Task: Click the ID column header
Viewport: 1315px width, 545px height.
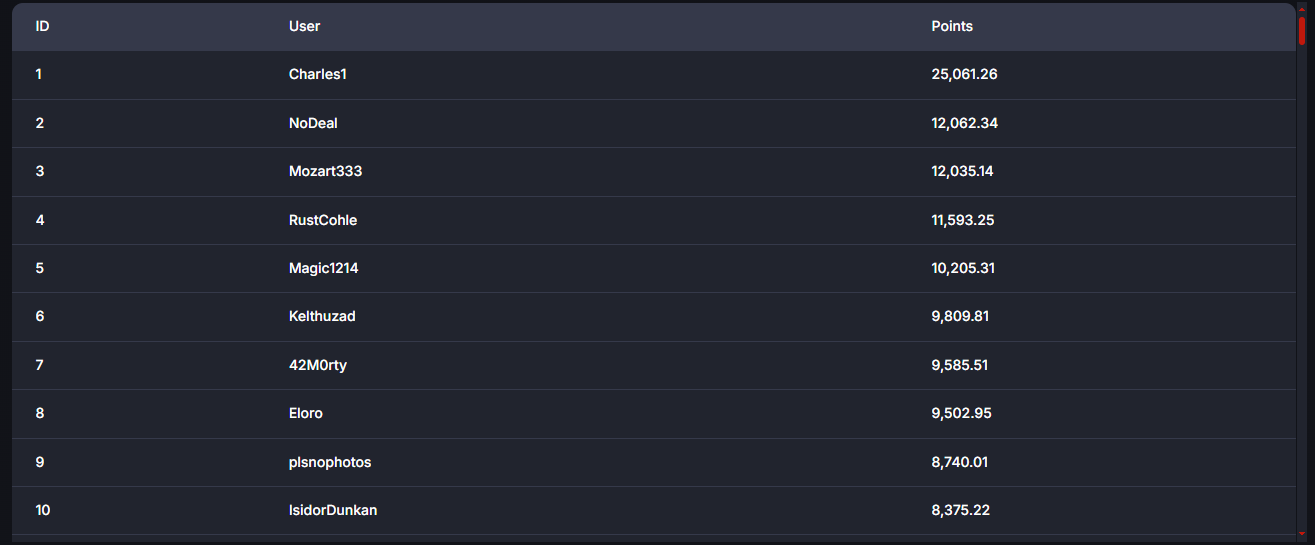Action: coord(43,26)
